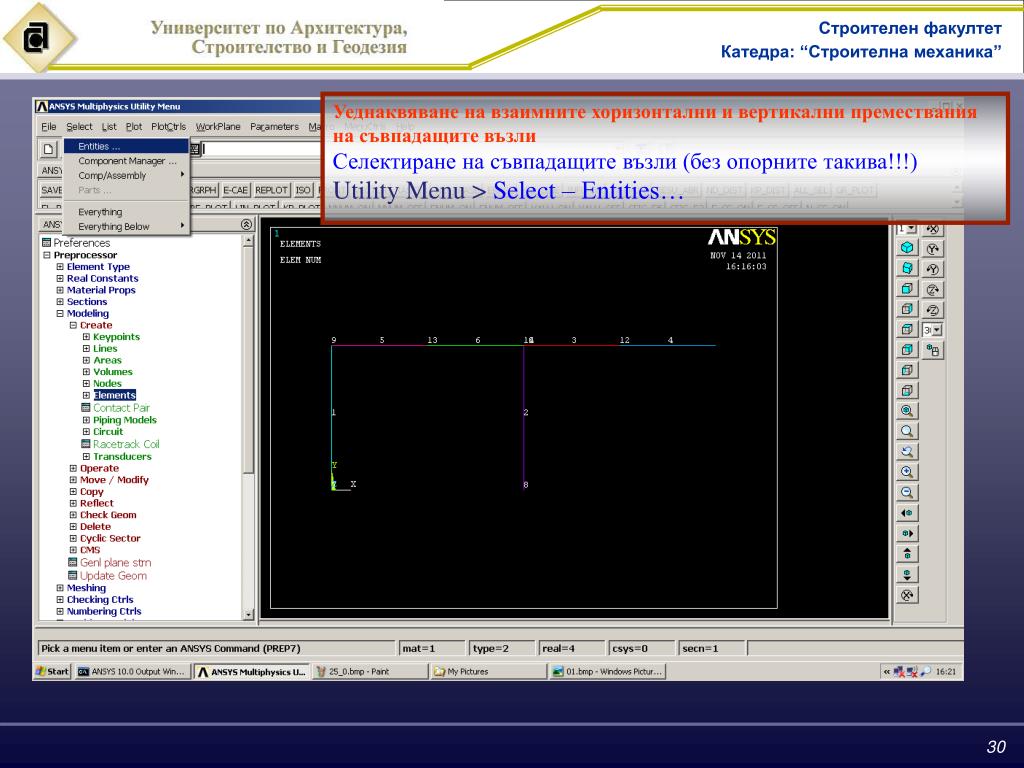This screenshot has height=768, width=1024.
Task: Click the pan model left arrow icon
Action: coord(907,513)
